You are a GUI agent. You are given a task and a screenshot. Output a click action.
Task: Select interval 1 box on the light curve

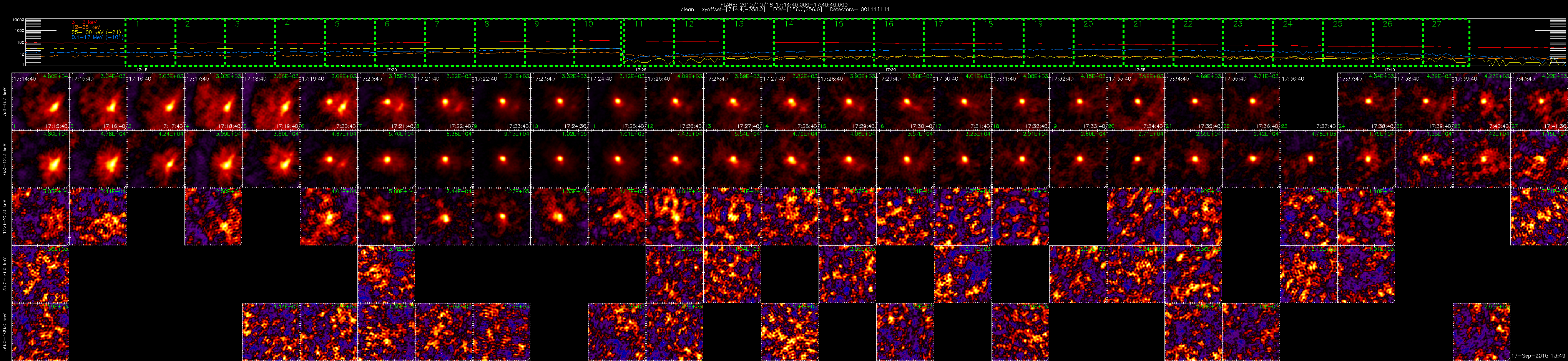(150, 42)
